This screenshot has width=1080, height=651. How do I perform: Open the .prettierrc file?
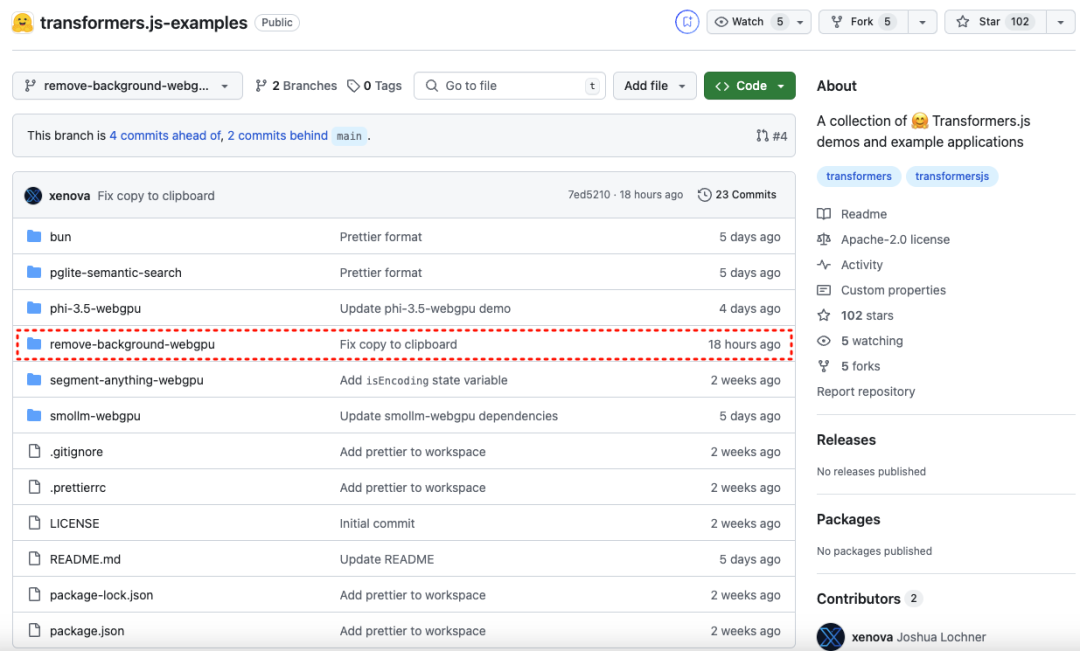click(x=78, y=487)
